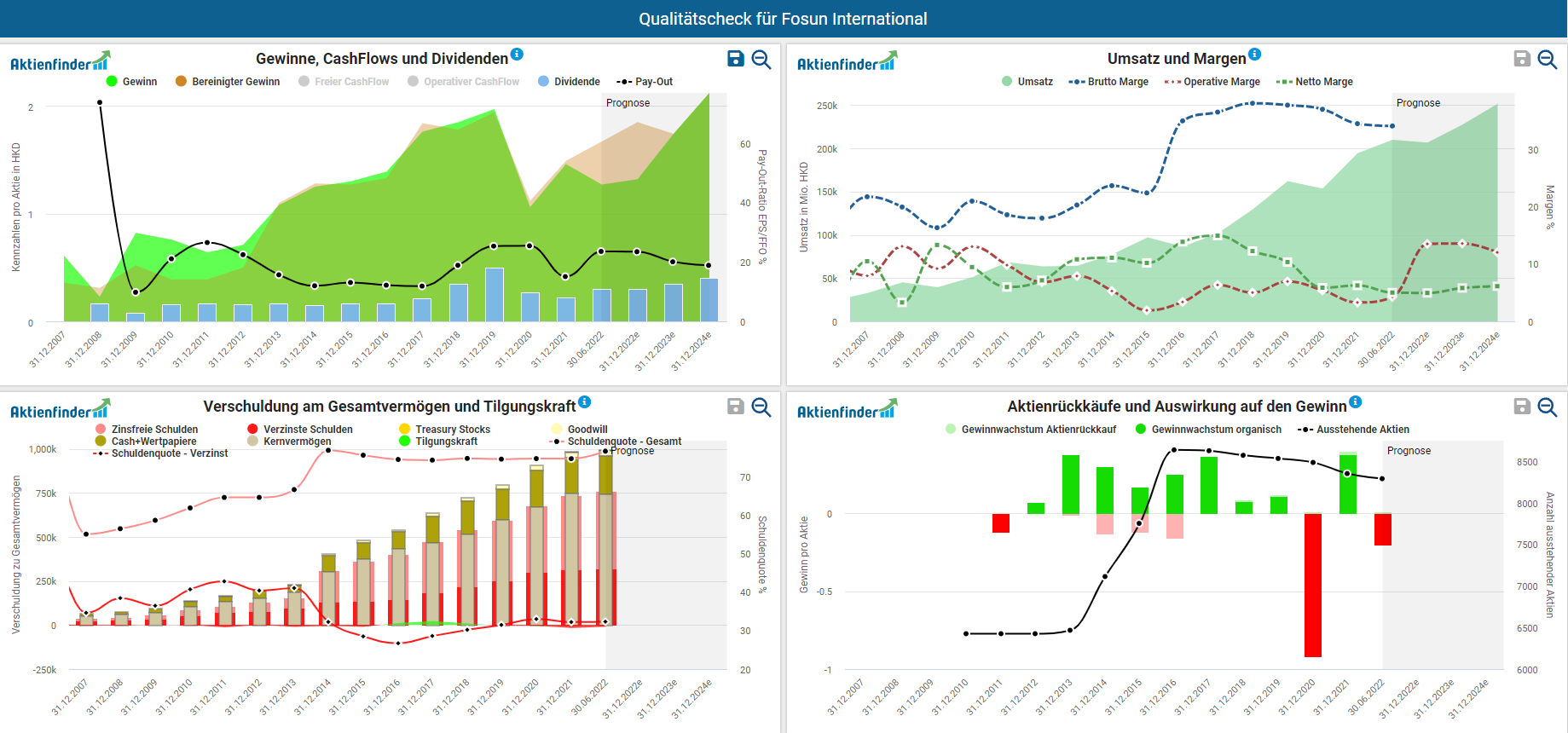Hide the Dividende series via legend
This screenshot has height=733, width=1568.
coord(576,82)
